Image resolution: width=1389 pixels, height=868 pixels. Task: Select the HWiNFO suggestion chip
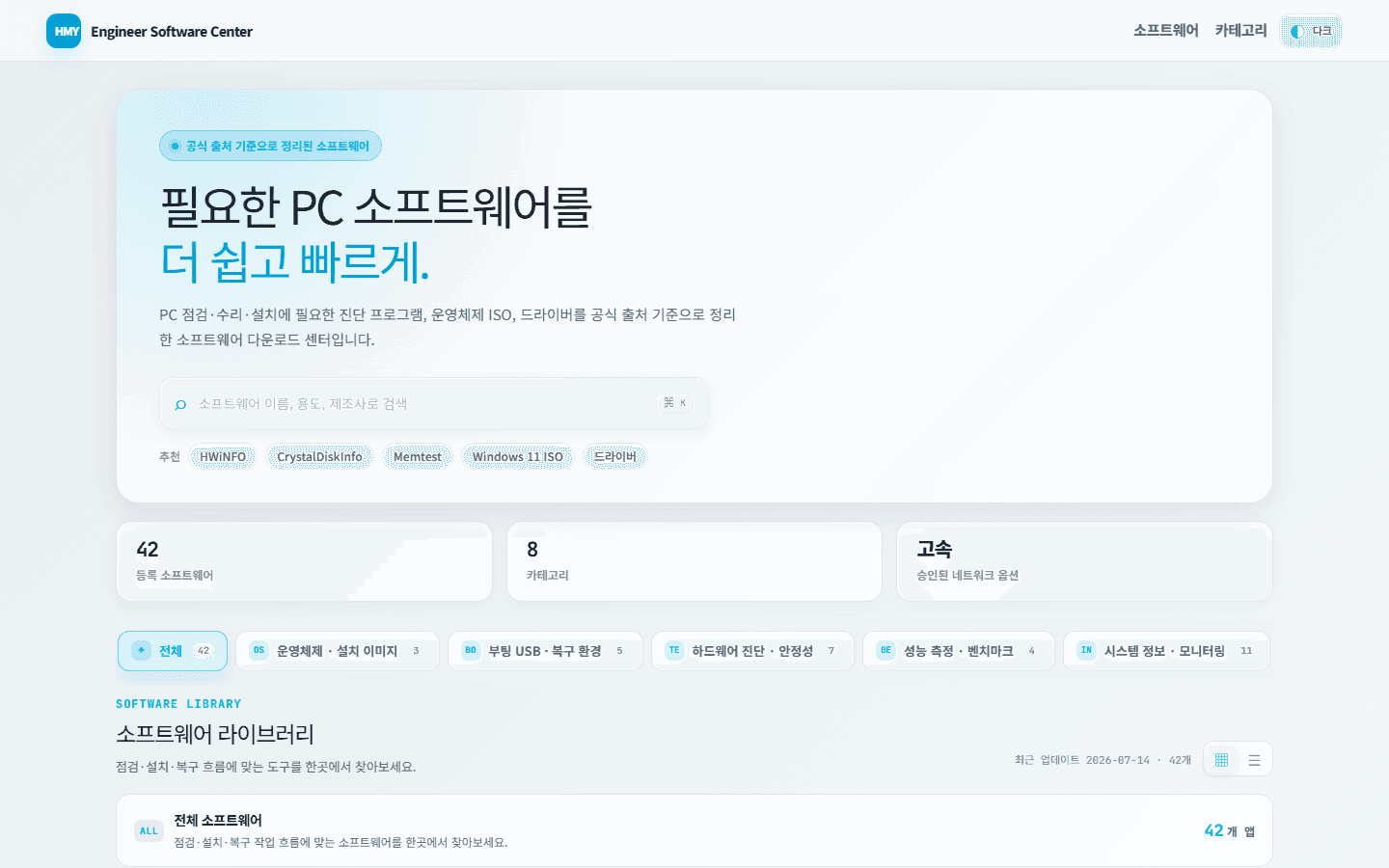pos(223,456)
